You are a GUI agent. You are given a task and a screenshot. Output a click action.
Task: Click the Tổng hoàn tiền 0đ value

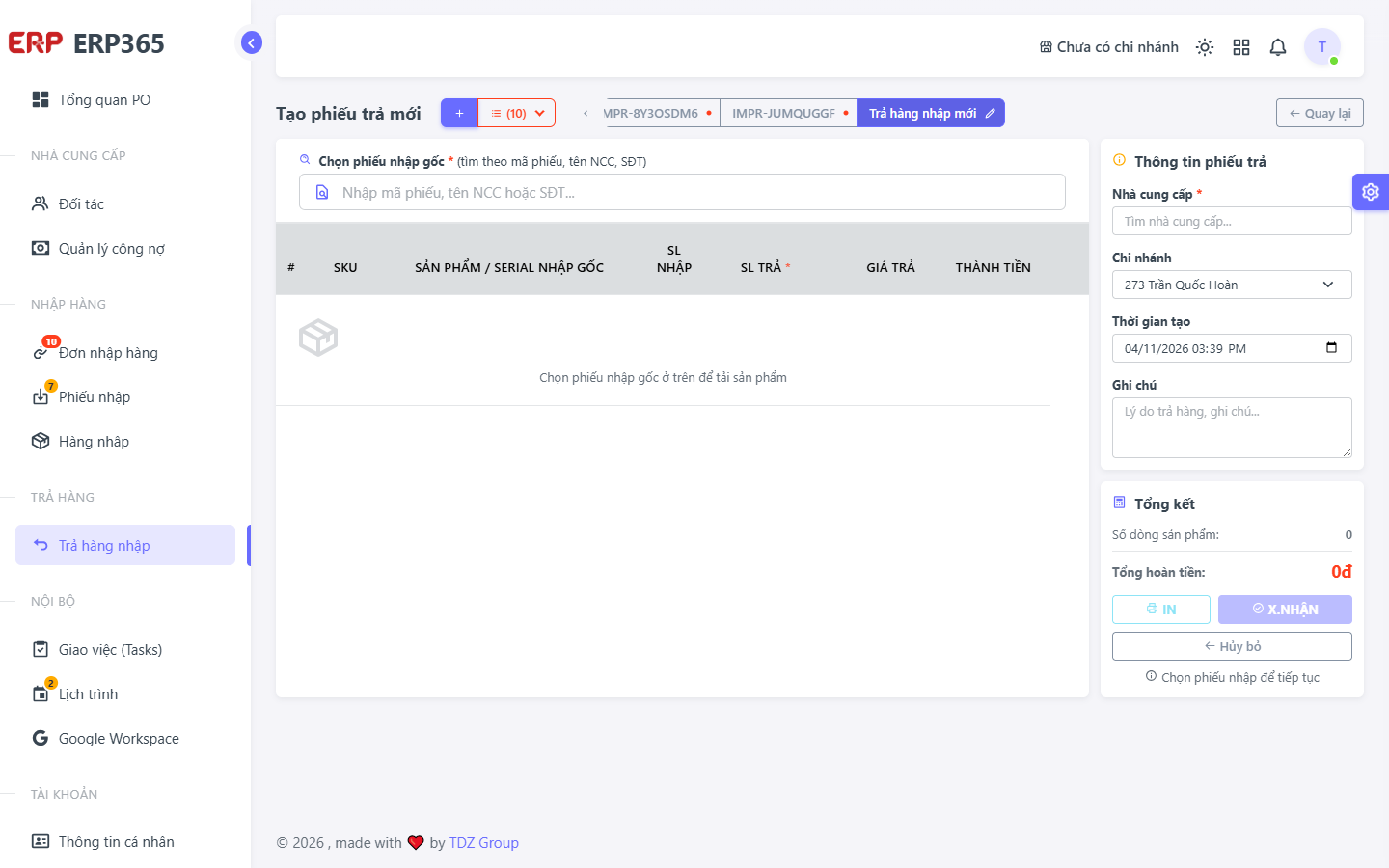1341,572
